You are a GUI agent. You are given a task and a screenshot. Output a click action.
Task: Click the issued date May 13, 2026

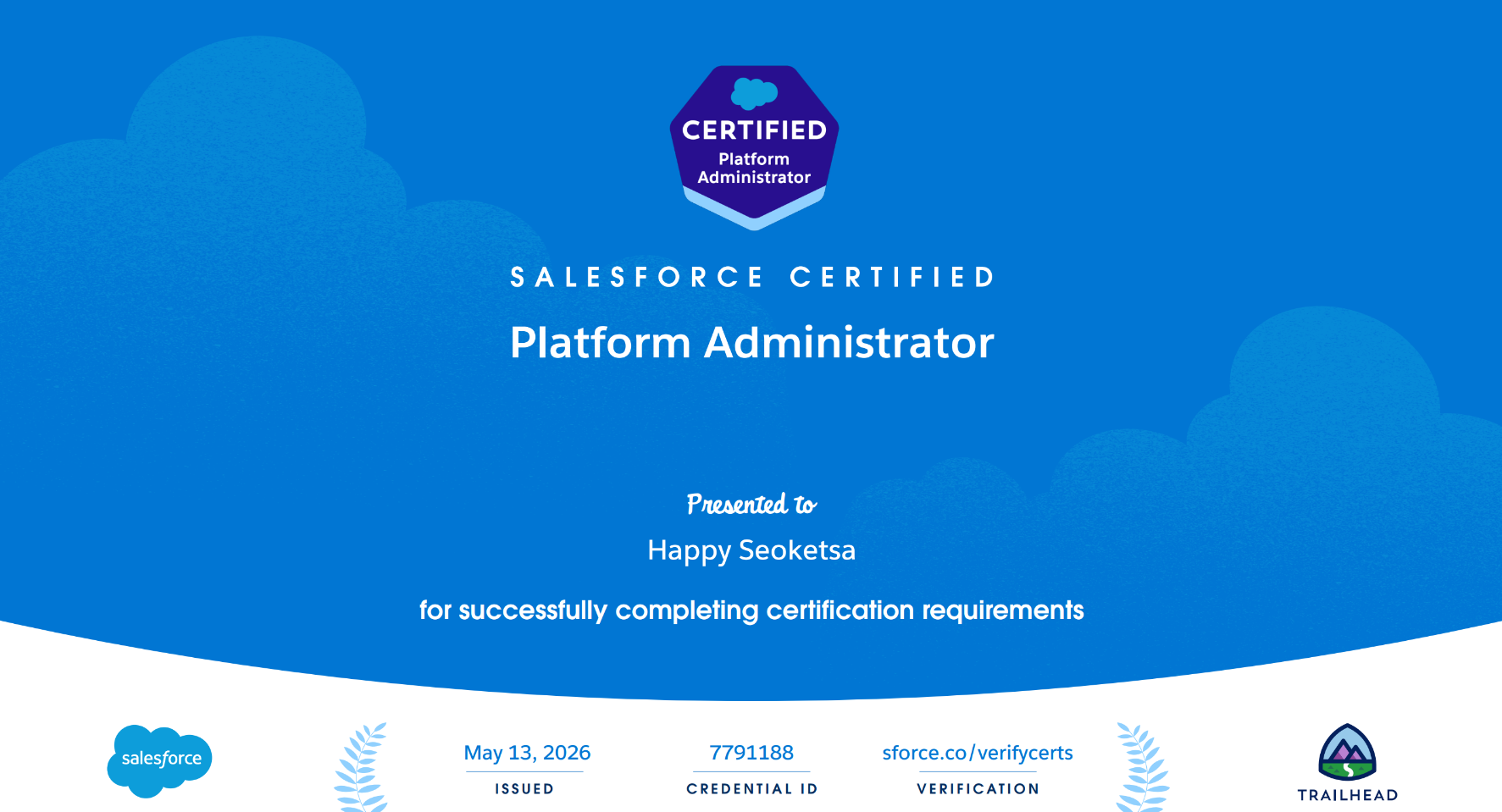[527, 753]
